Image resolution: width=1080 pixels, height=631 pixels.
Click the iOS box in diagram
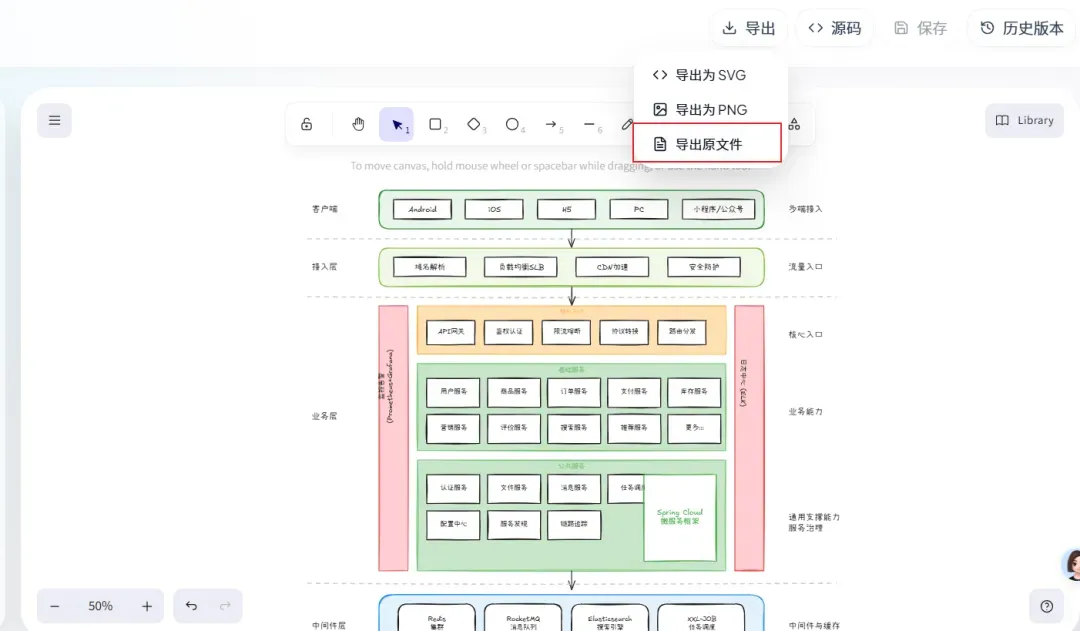(494, 209)
